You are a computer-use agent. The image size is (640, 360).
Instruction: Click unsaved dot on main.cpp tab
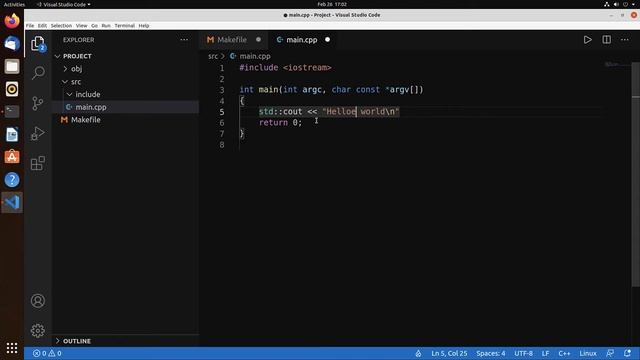point(327,40)
